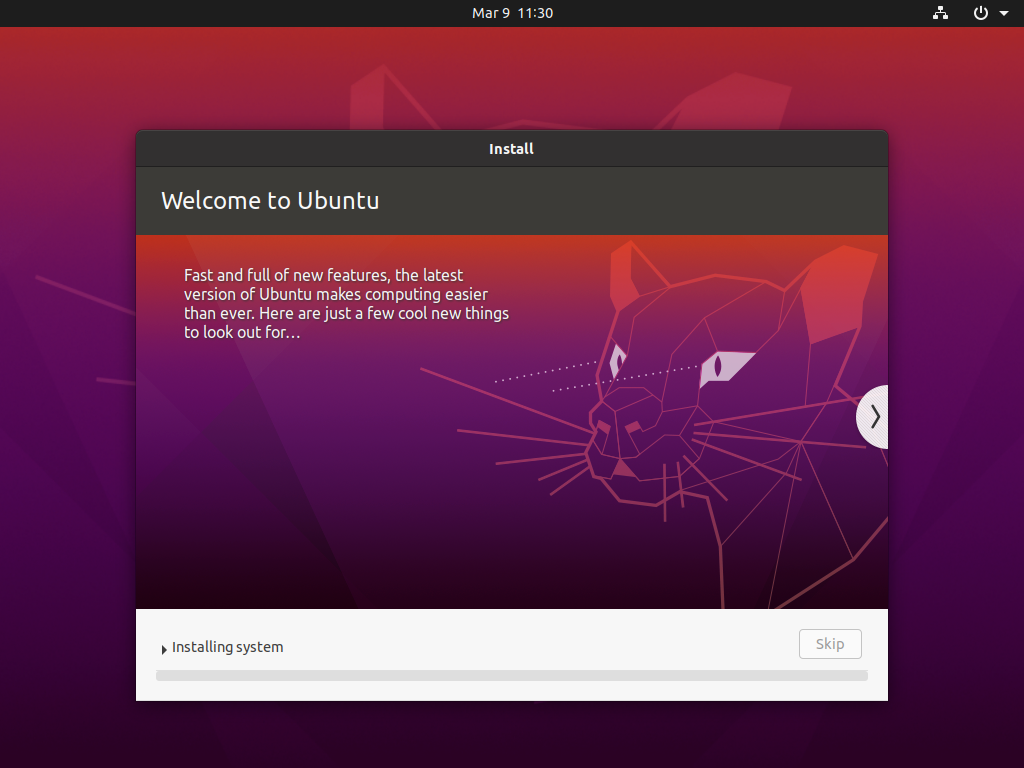Screen dimensions: 1024x768
Task: Click the Welcome to Ubuntu heading
Action: (x=270, y=200)
